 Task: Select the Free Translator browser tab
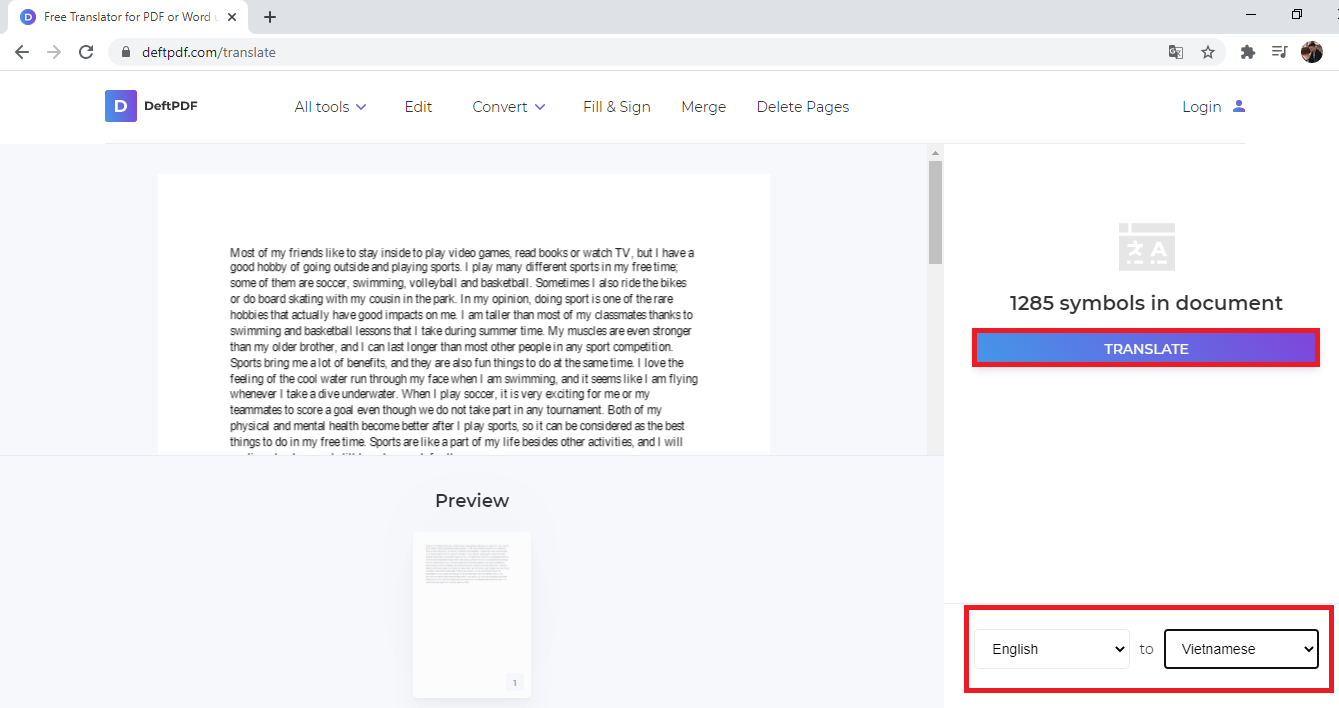tap(130, 17)
